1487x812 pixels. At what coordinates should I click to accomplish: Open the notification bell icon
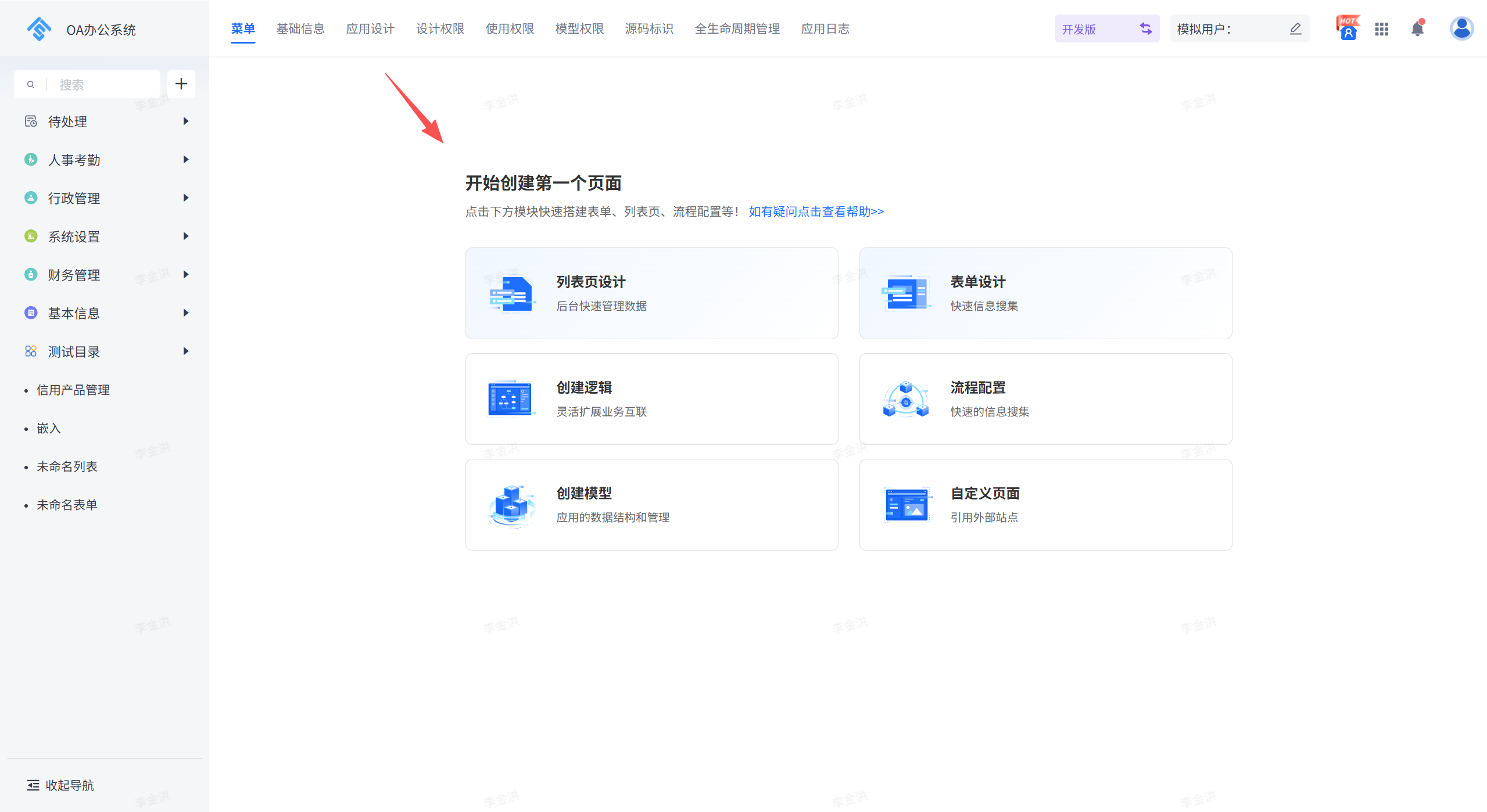[x=1418, y=28]
